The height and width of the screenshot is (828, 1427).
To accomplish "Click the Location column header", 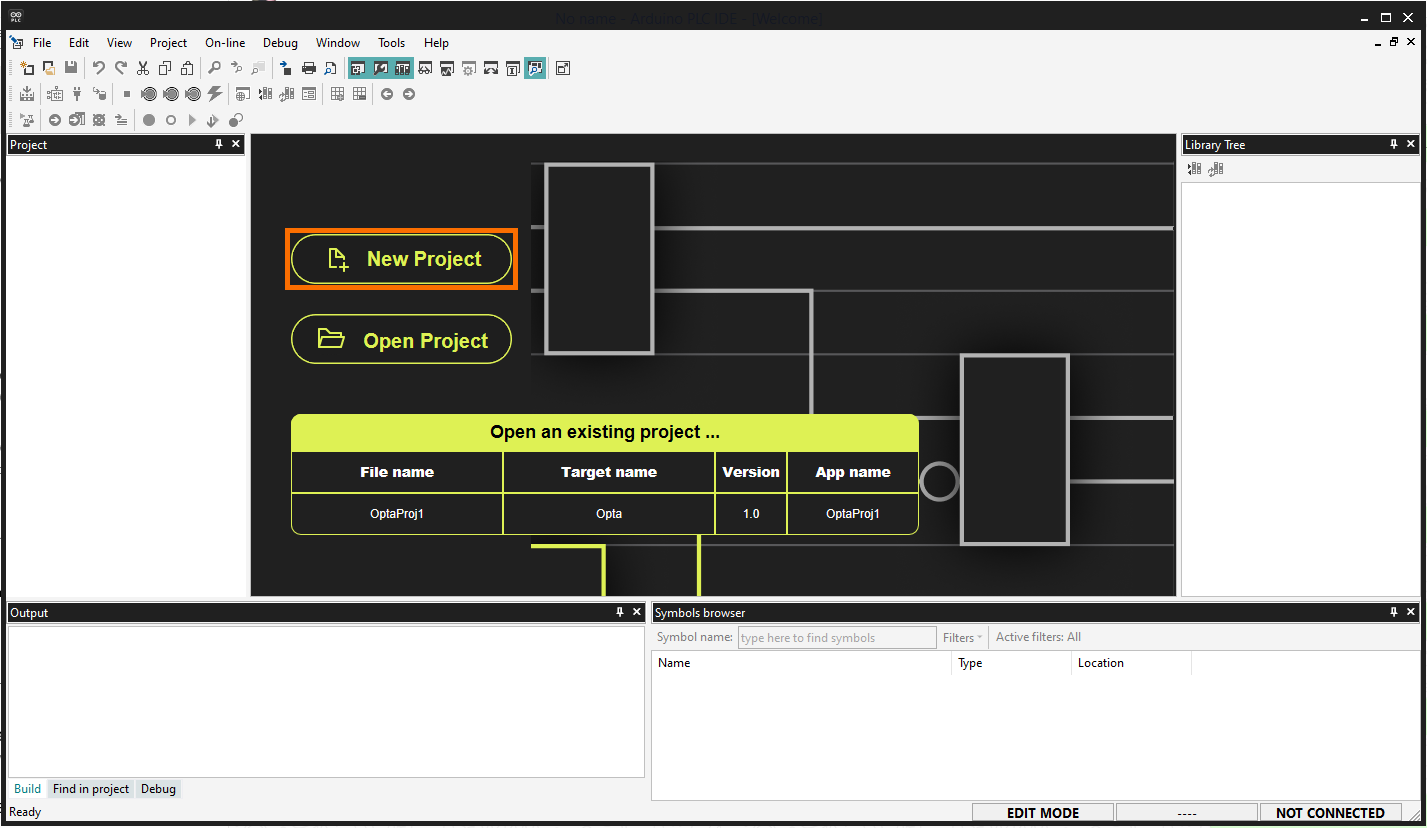I will 1131,663.
